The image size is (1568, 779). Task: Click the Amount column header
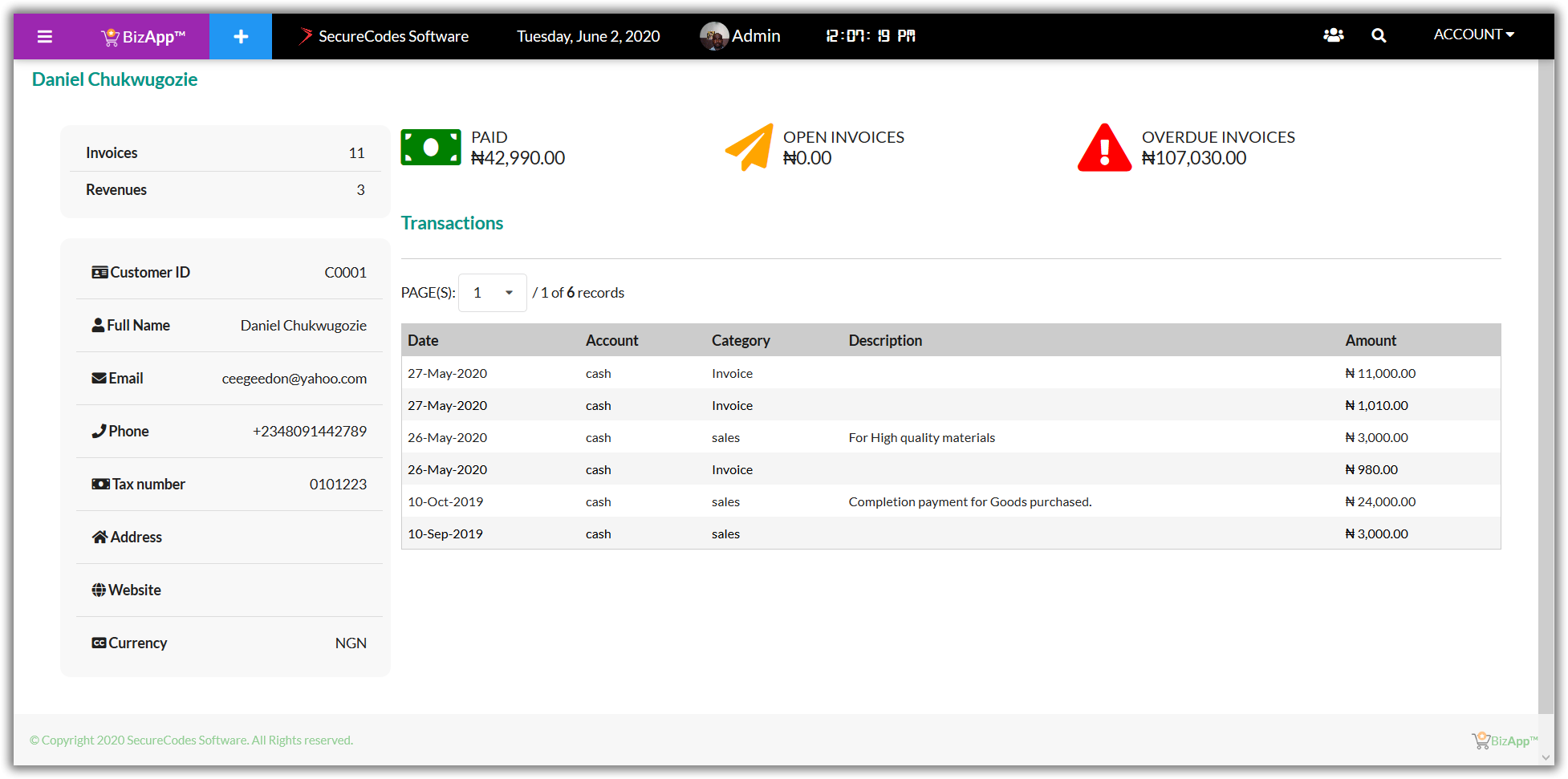point(1370,340)
